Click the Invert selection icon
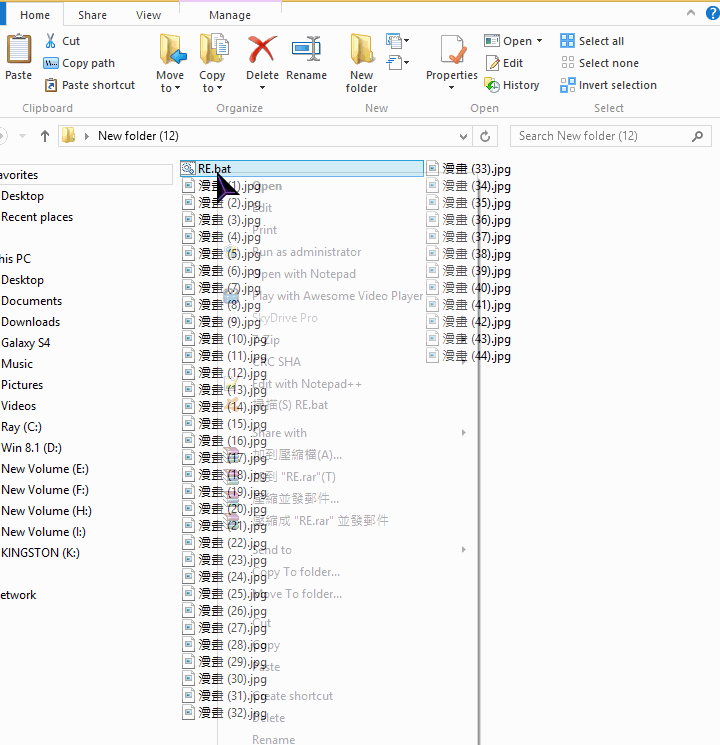This screenshot has width=720, height=745. (567, 85)
